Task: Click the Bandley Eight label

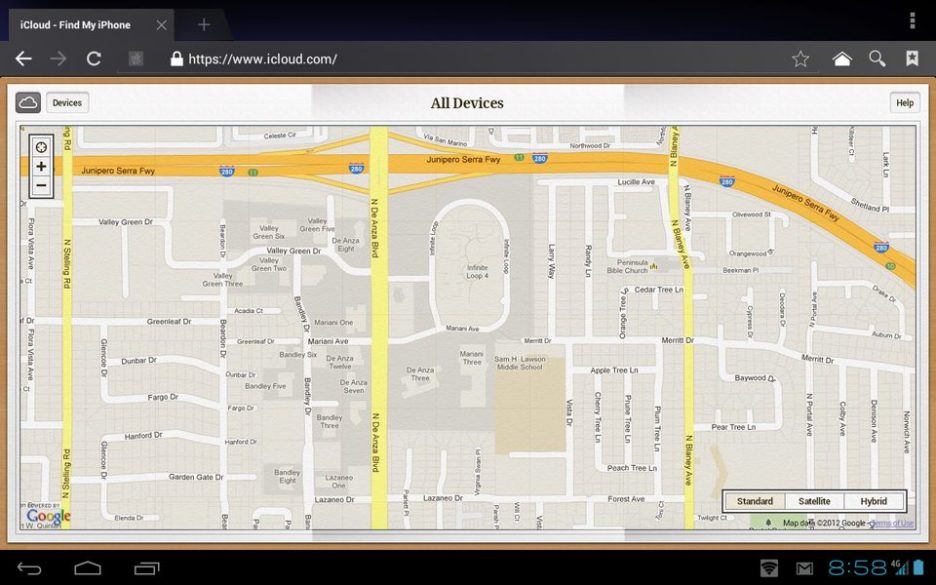Action: [x=287, y=476]
